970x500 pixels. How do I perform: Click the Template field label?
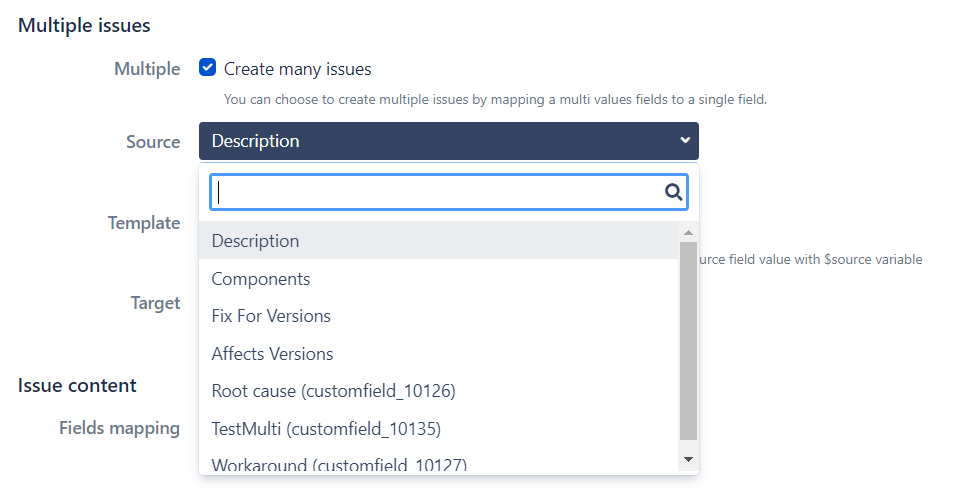[144, 223]
